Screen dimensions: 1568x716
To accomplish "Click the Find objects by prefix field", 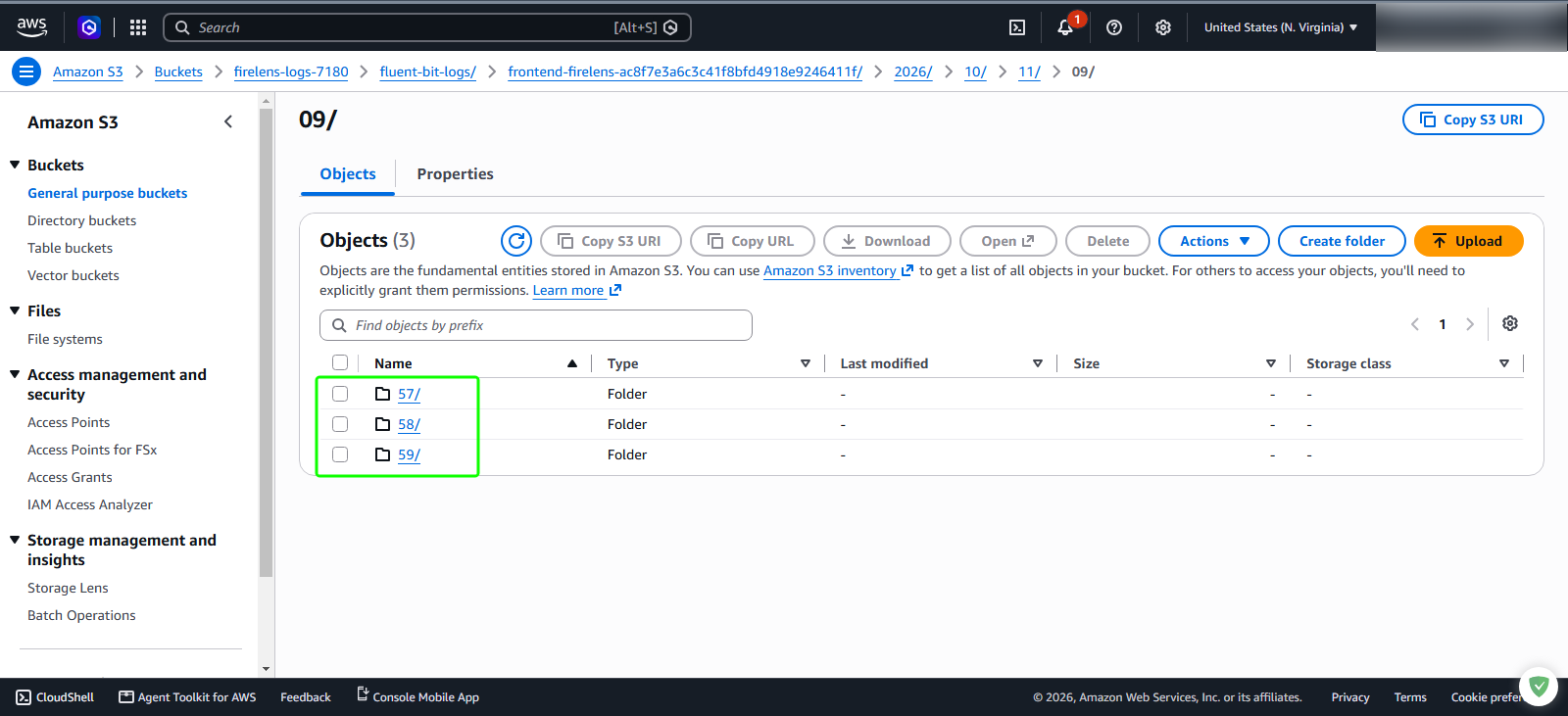I will [536, 325].
